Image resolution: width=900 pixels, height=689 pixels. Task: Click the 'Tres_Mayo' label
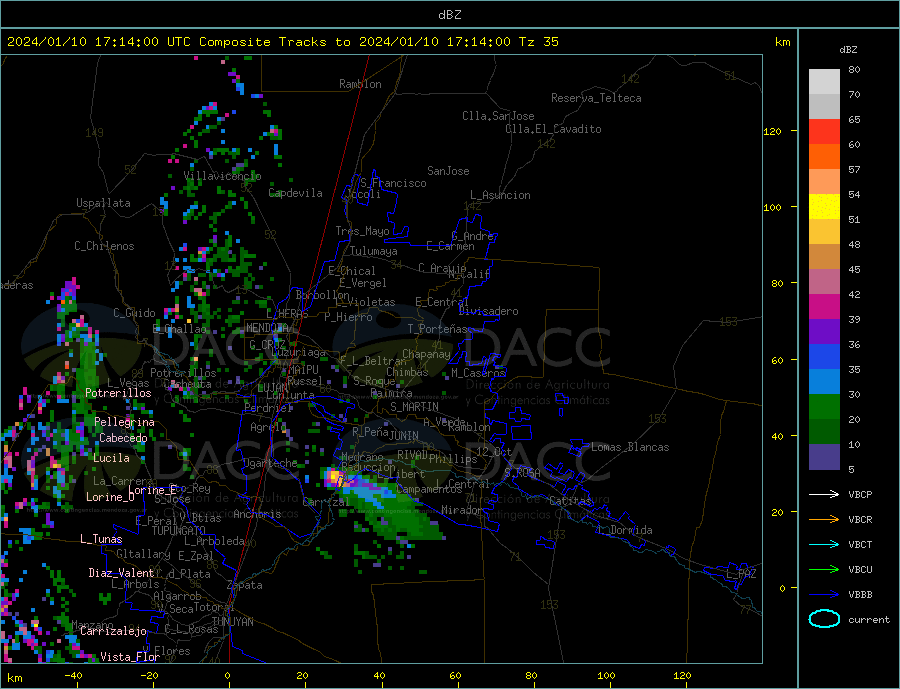point(362,231)
